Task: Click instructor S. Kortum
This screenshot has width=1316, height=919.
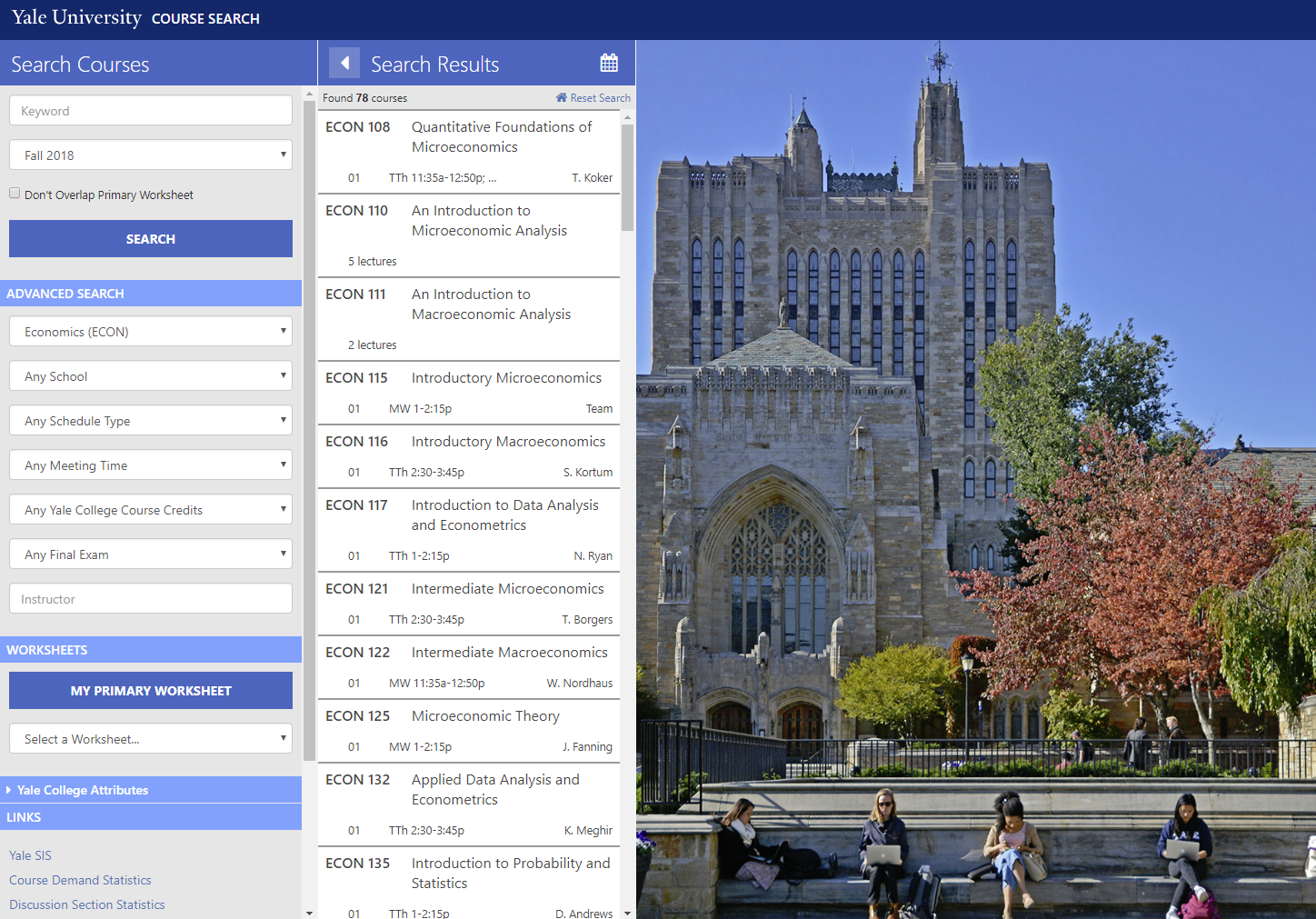Action: click(x=588, y=473)
